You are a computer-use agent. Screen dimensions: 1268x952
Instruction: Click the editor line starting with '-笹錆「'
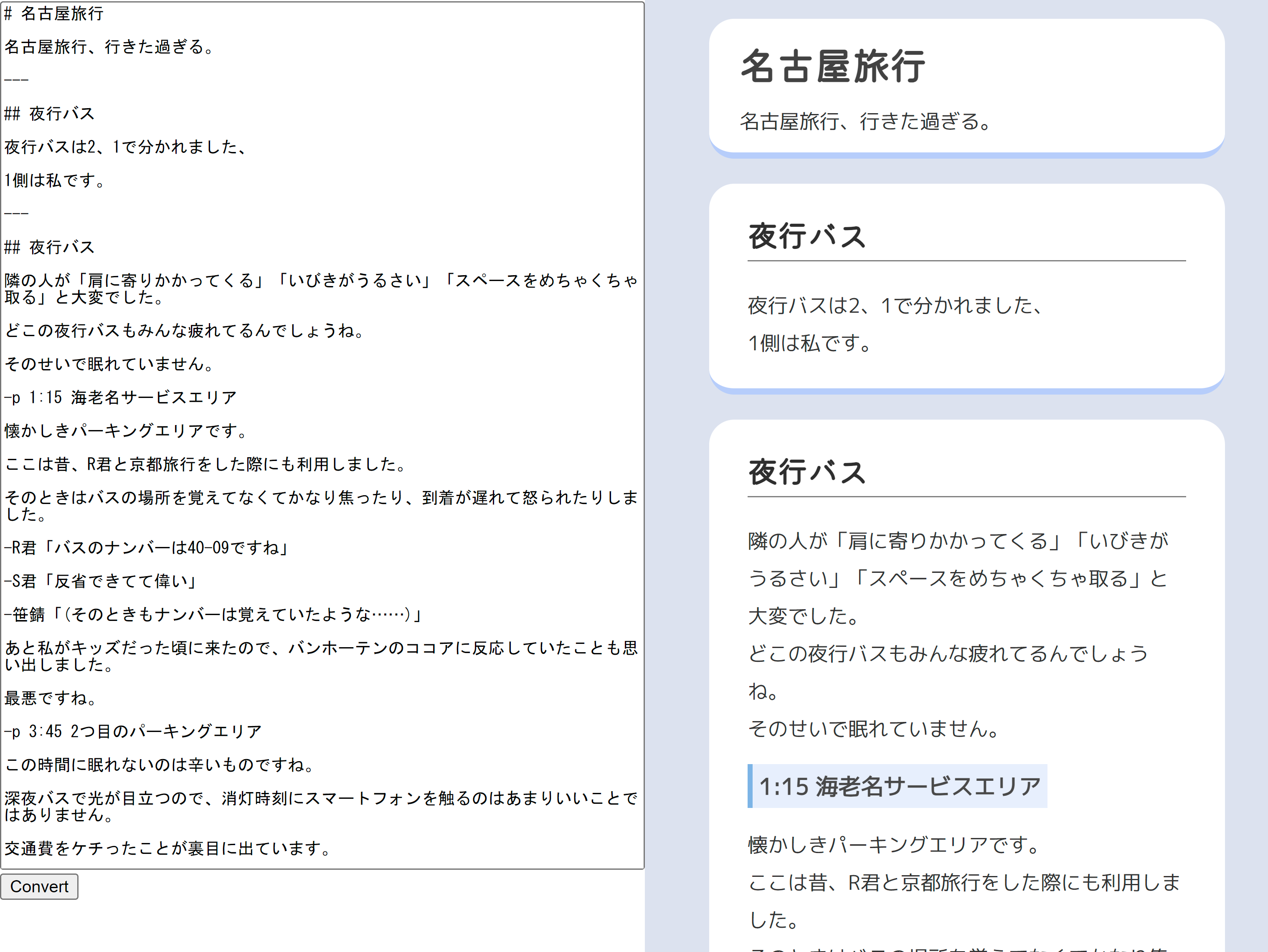pyautogui.click(x=213, y=614)
